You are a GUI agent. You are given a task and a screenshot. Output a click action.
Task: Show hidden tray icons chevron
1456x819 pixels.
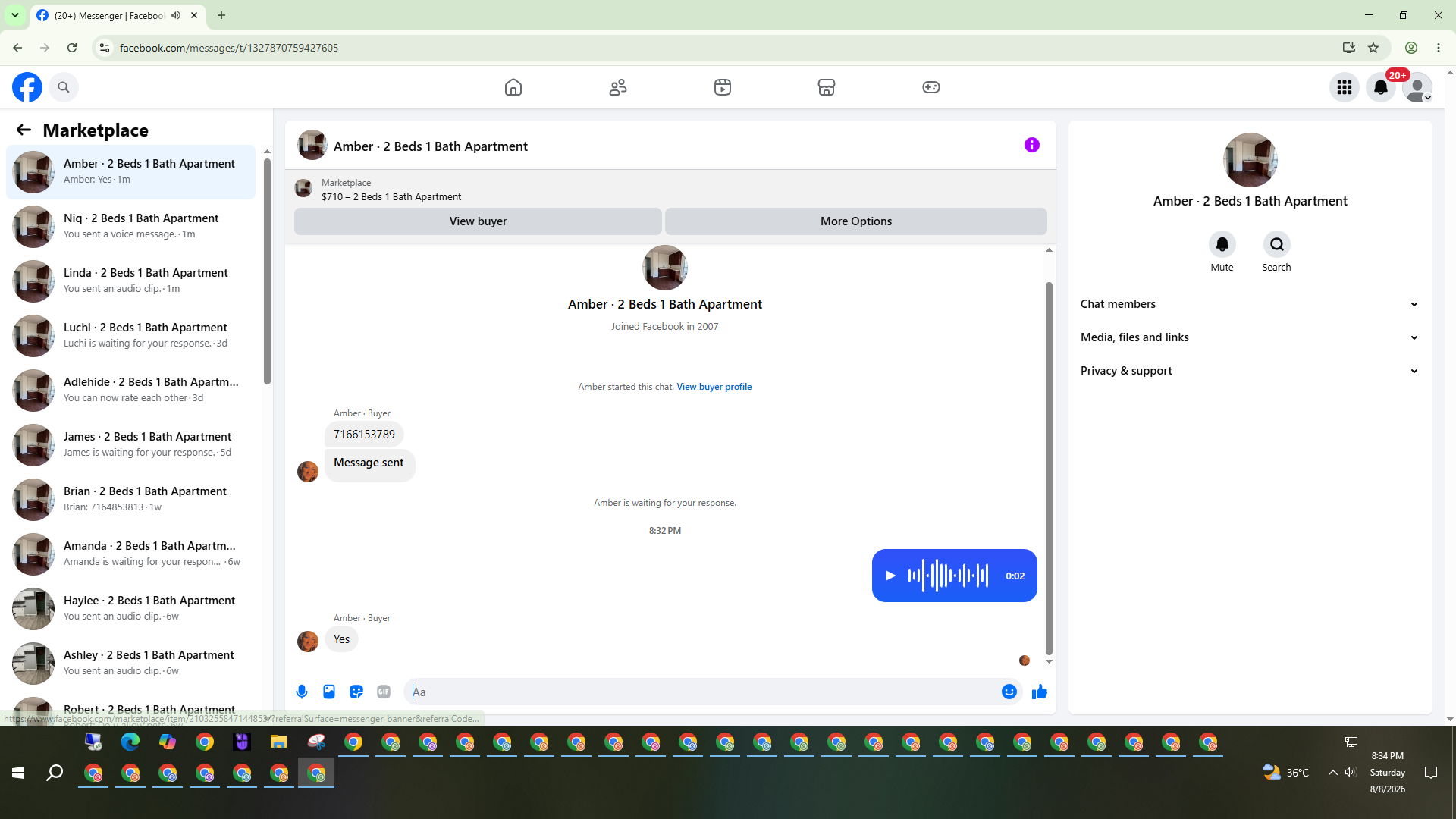(x=1332, y=772)
